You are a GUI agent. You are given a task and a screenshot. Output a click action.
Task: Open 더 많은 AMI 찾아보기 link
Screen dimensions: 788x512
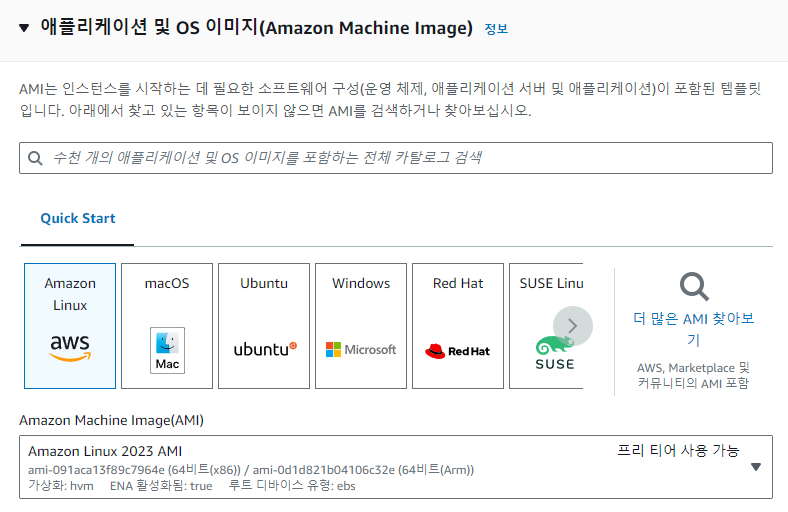pyautogui.click(x=694, y=329)
